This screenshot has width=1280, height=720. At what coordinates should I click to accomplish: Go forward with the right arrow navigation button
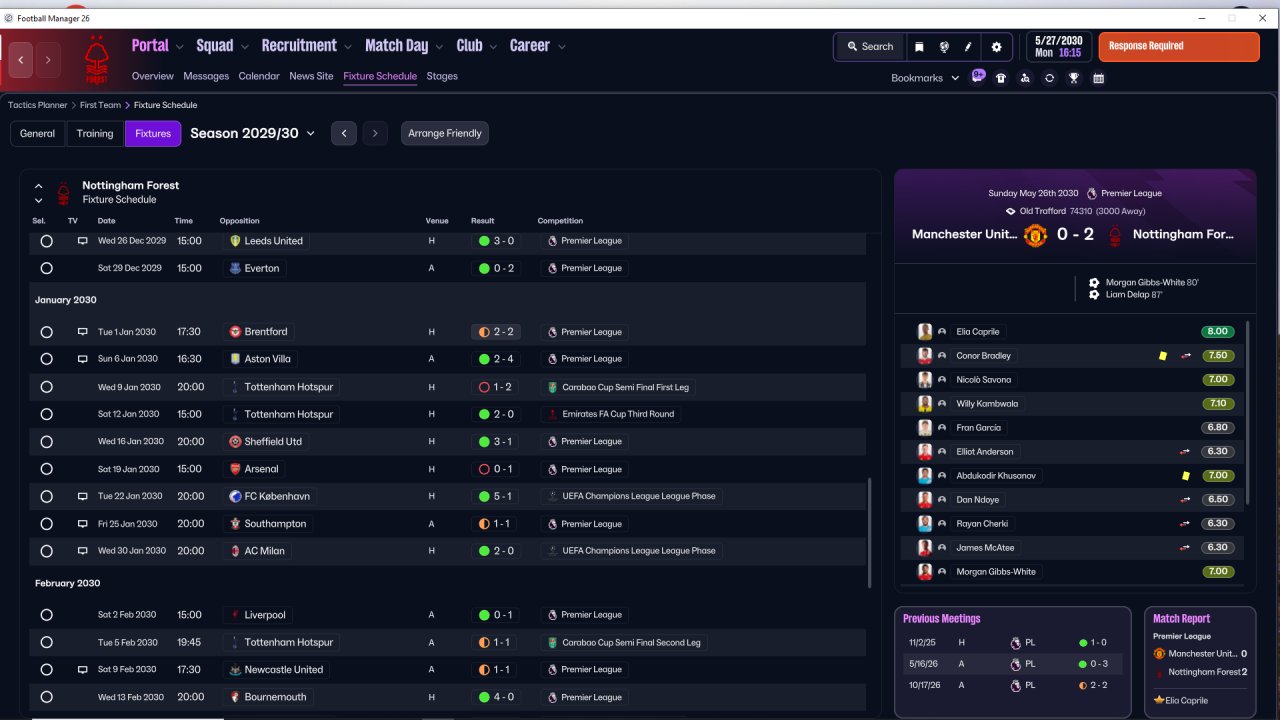(x=47, y=60)
